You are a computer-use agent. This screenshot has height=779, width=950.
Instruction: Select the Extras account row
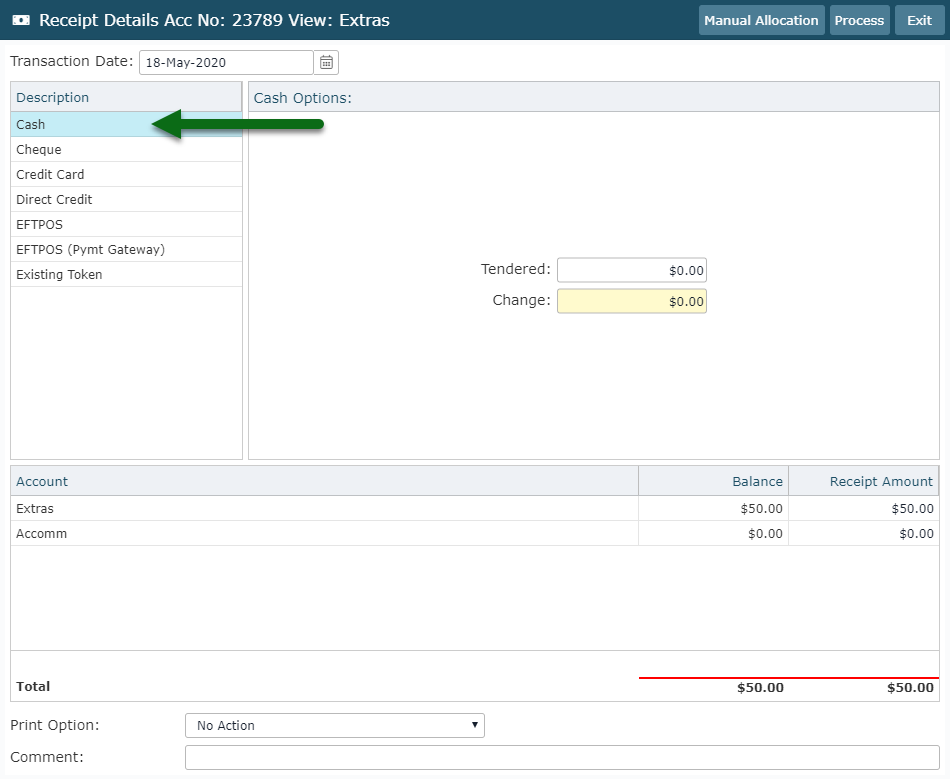click(474, 508)
